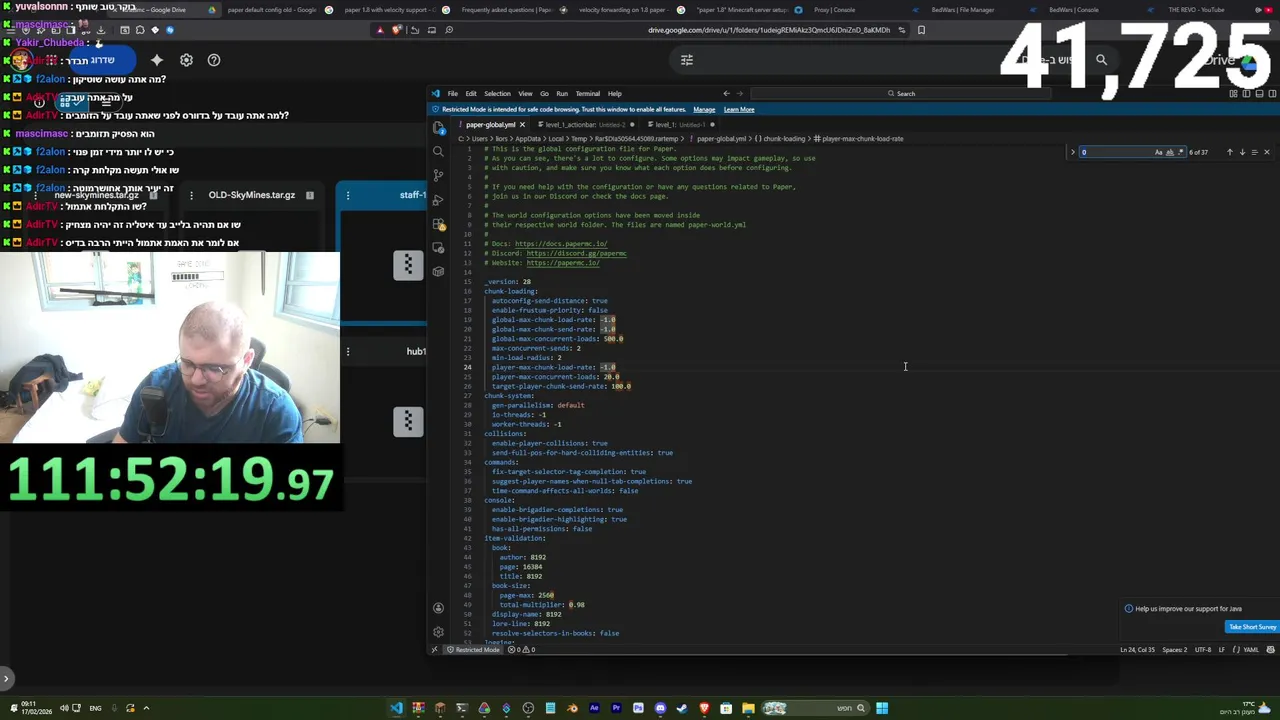
Task: Open the Explorer view in VS Code
Action: 438,127
